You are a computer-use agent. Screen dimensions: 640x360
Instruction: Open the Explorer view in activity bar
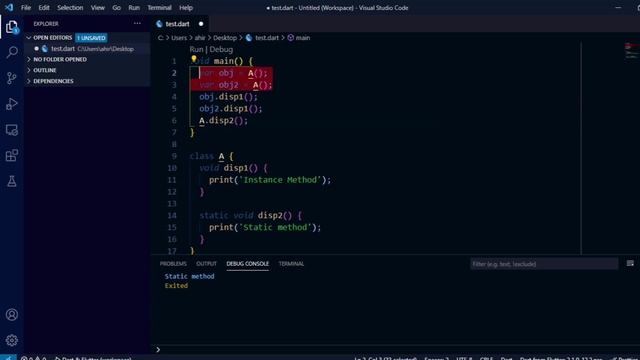tap(12, 27)
